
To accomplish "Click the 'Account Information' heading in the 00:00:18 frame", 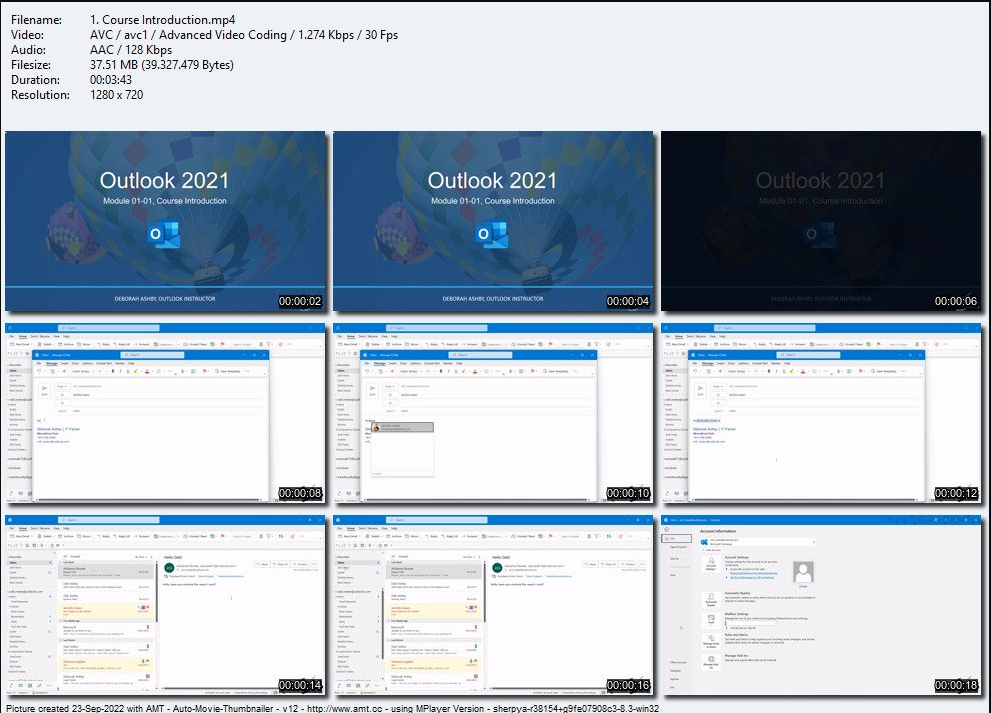I will click(718, 531).
